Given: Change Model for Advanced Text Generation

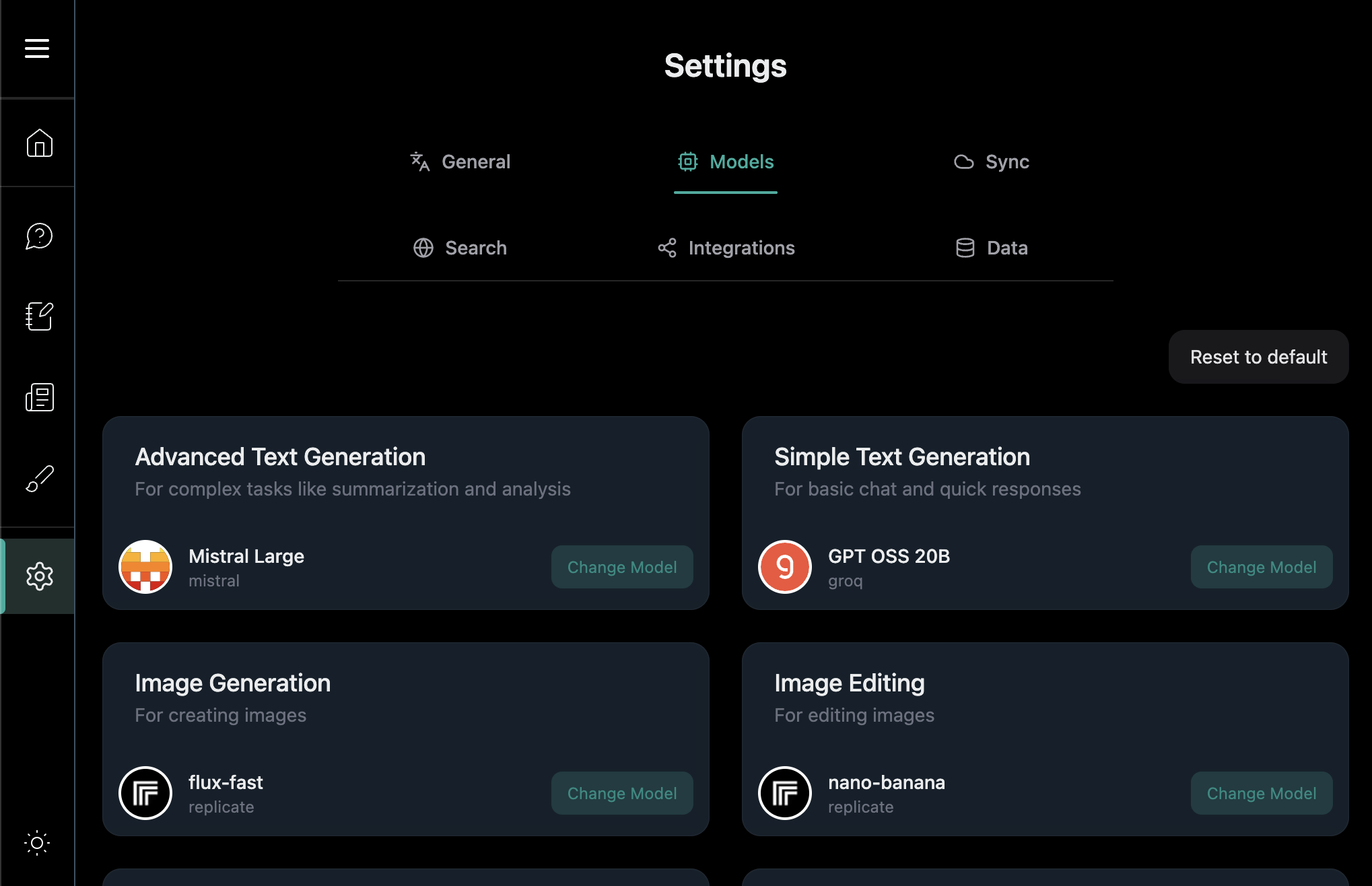Looking at the screenshot, I should [621, 567].
